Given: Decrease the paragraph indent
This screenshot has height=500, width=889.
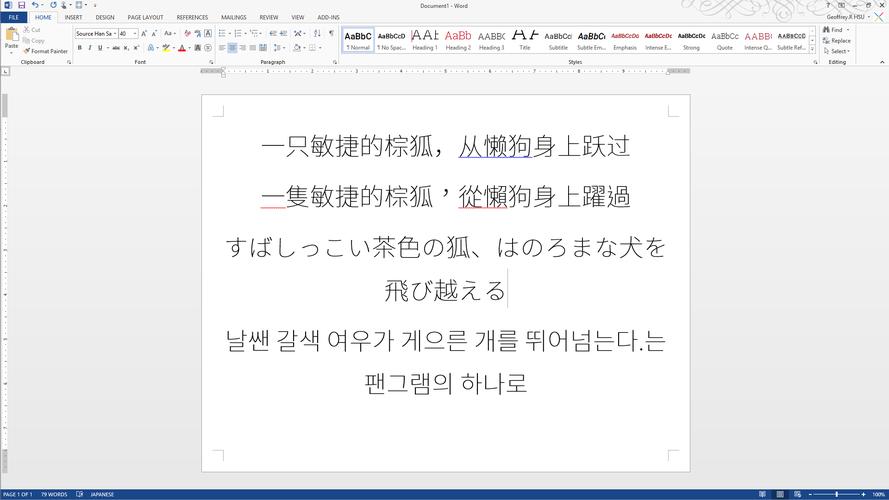Looking at the screenshot, I should point(273,34).
